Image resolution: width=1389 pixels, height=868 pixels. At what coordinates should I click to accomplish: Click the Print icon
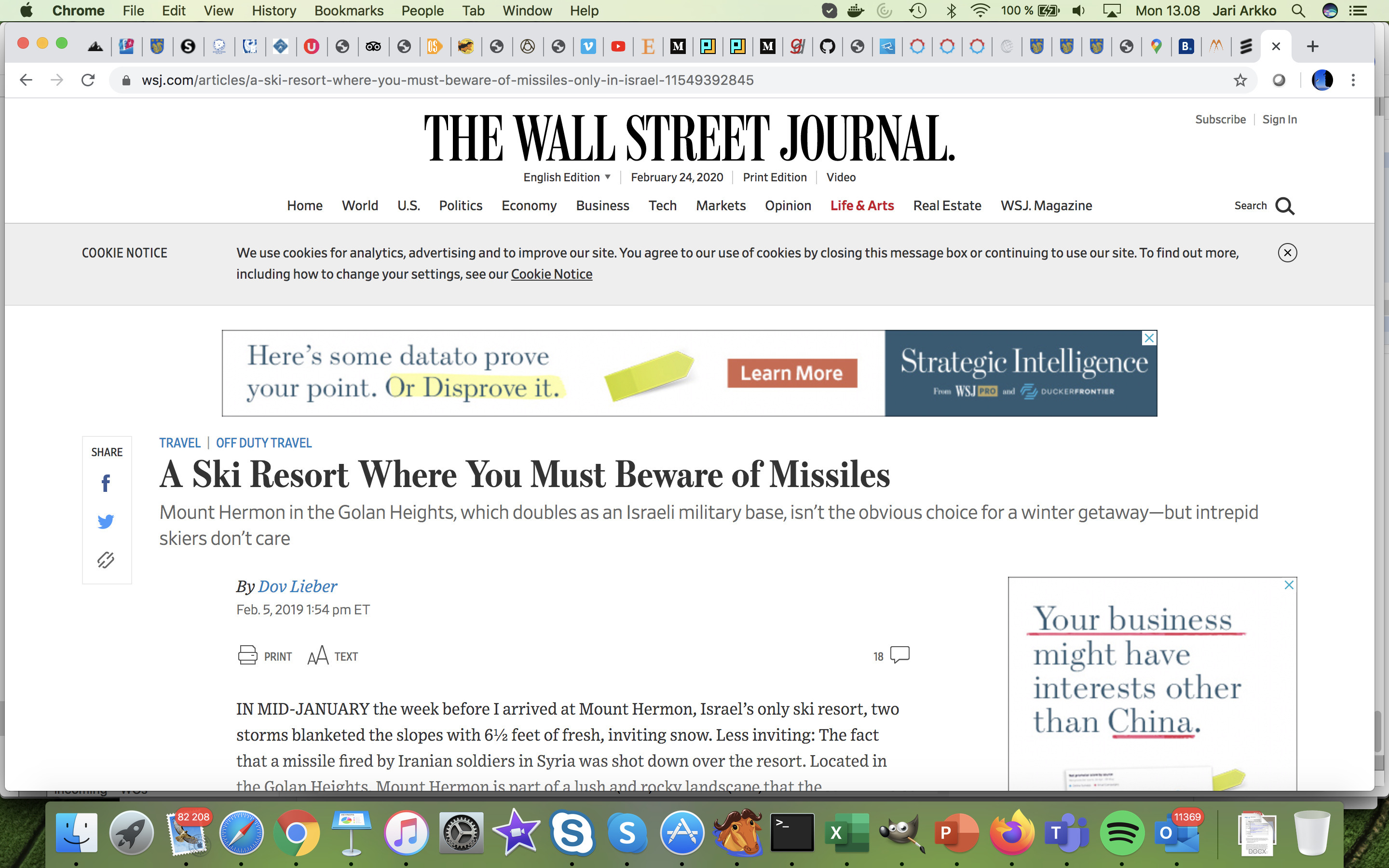click(x=248, y=655)
